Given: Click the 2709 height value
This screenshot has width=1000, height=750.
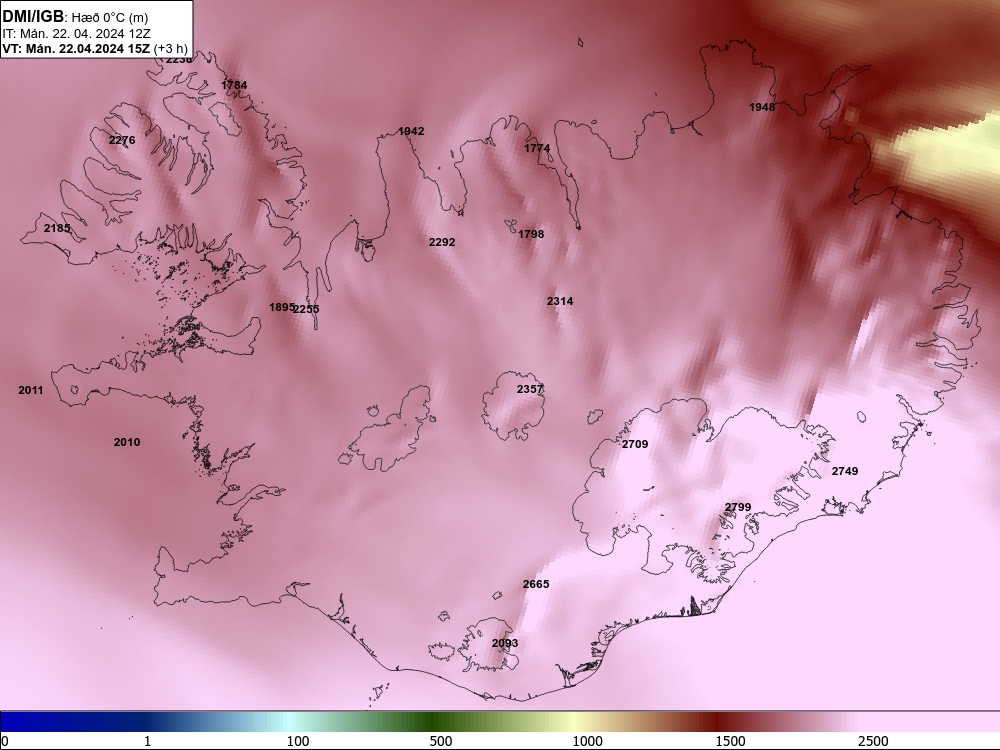Looking at the screenshot, I should click(x=635, y=445).
